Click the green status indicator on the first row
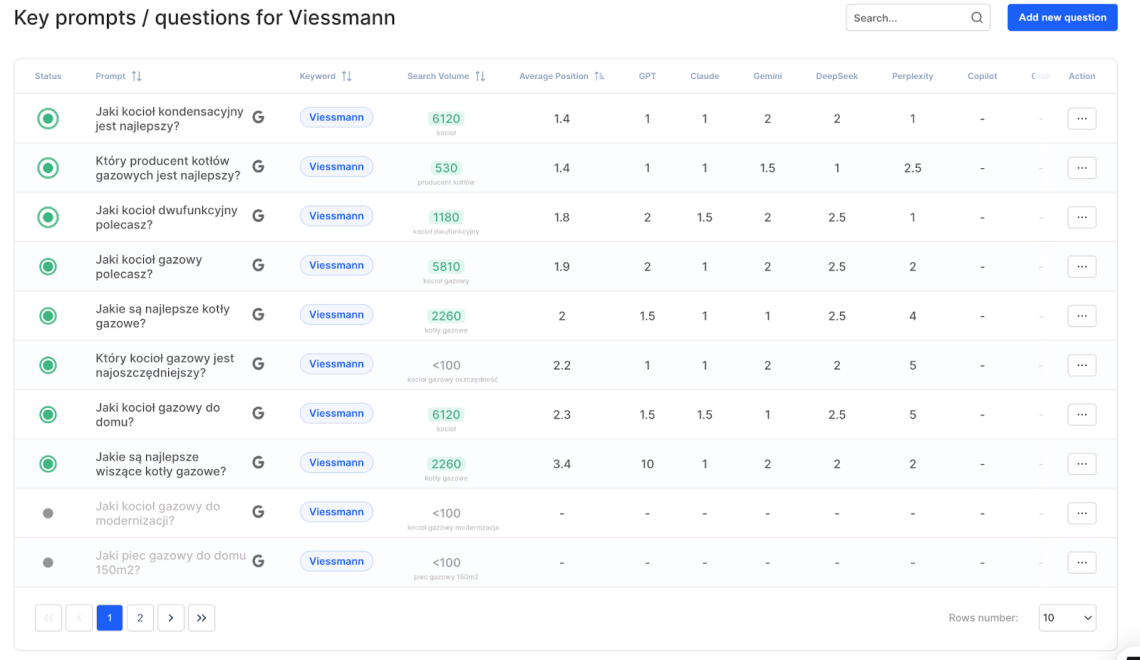Viewport: 1140px width, 660px height. click(47, 117)
